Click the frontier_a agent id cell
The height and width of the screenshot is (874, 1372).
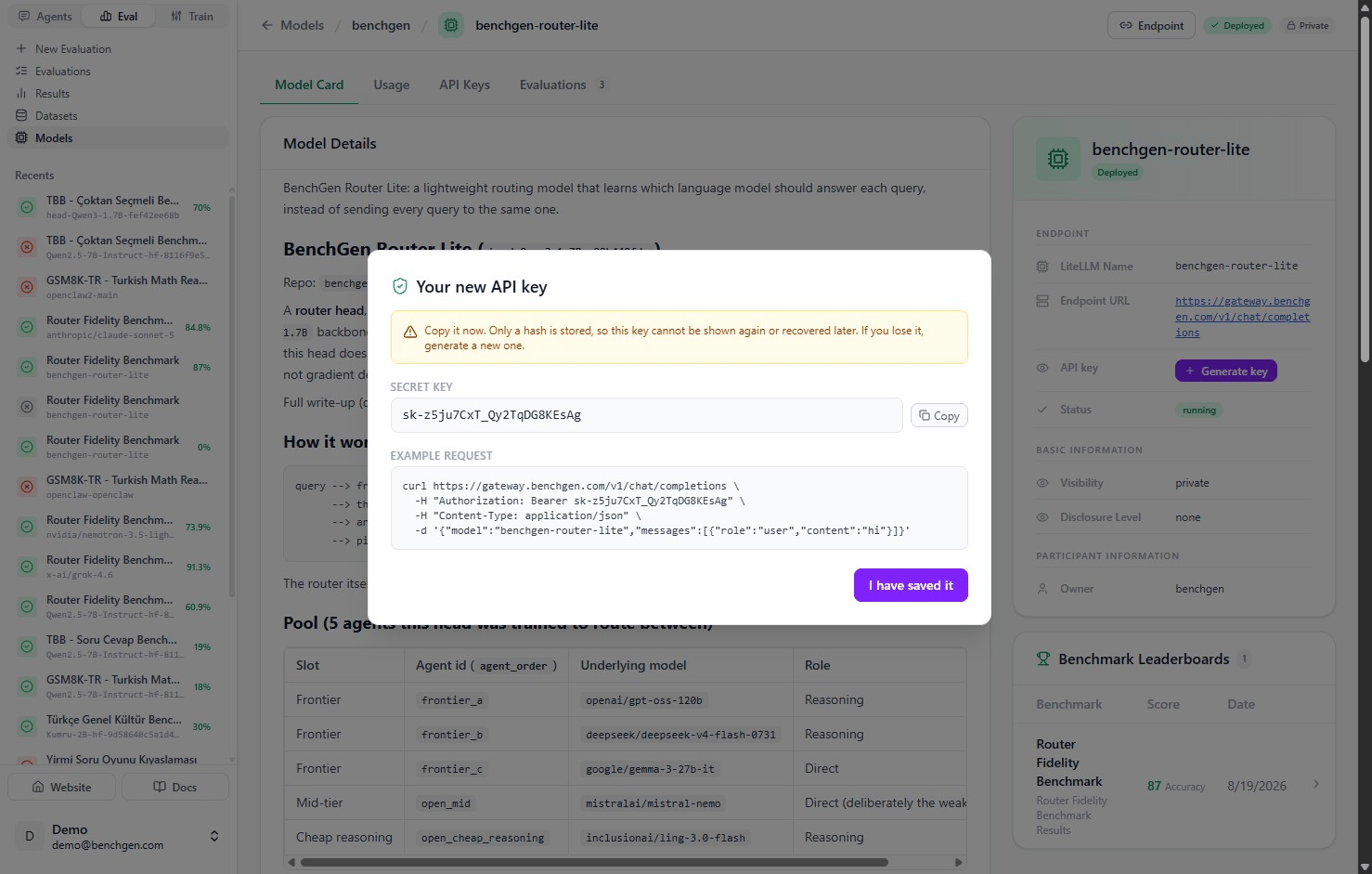(x=452, y=700)
